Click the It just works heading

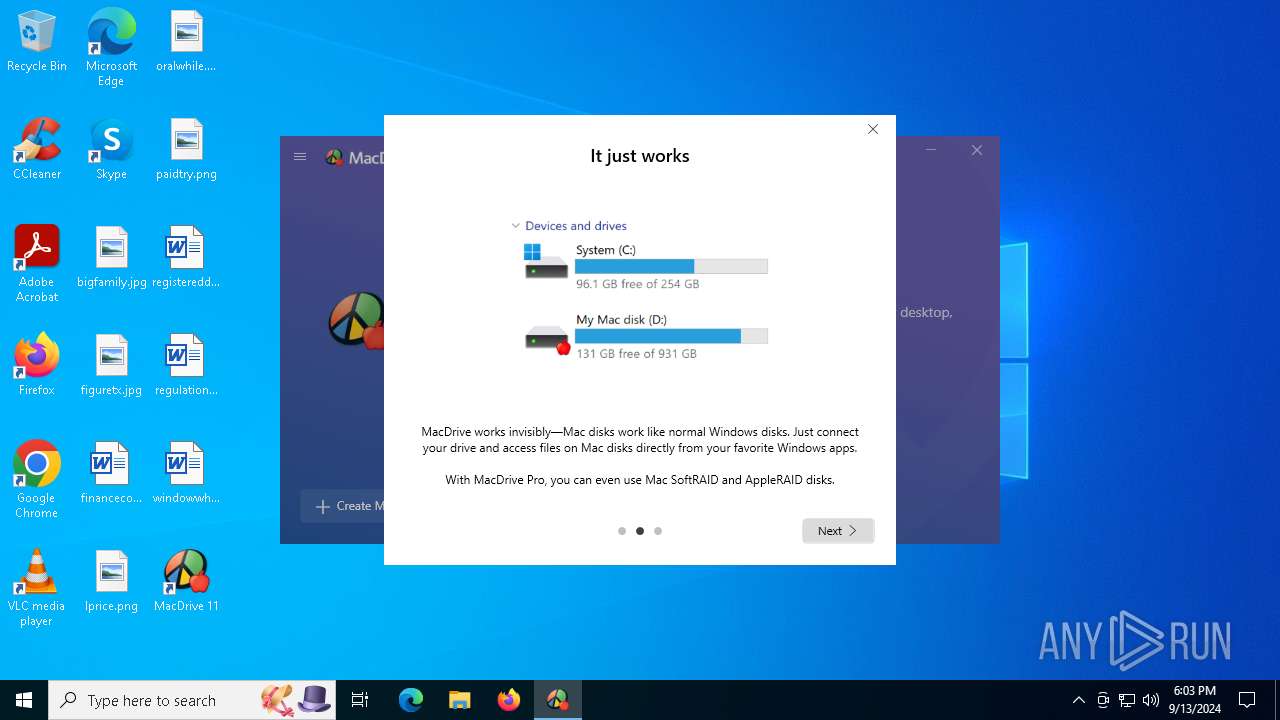(x=640, y=156)
